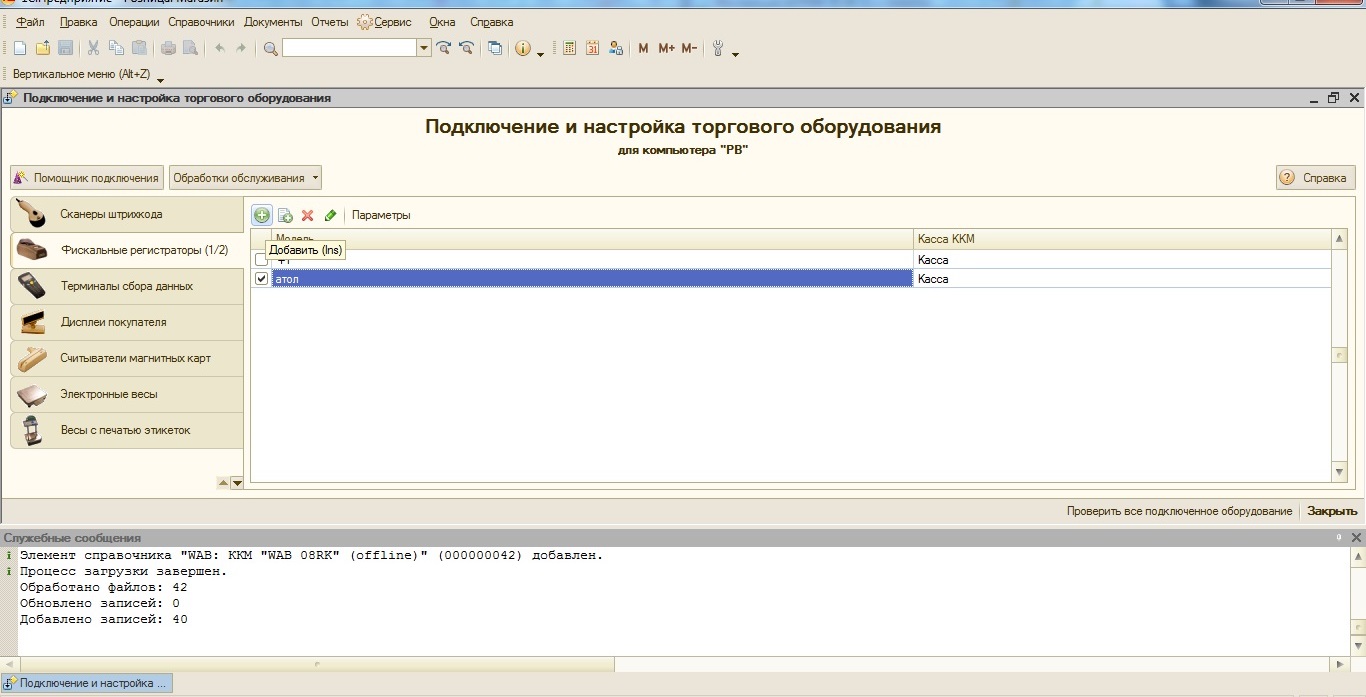
Task: Click in the toolbar search input field
Action: pos(349,48)
